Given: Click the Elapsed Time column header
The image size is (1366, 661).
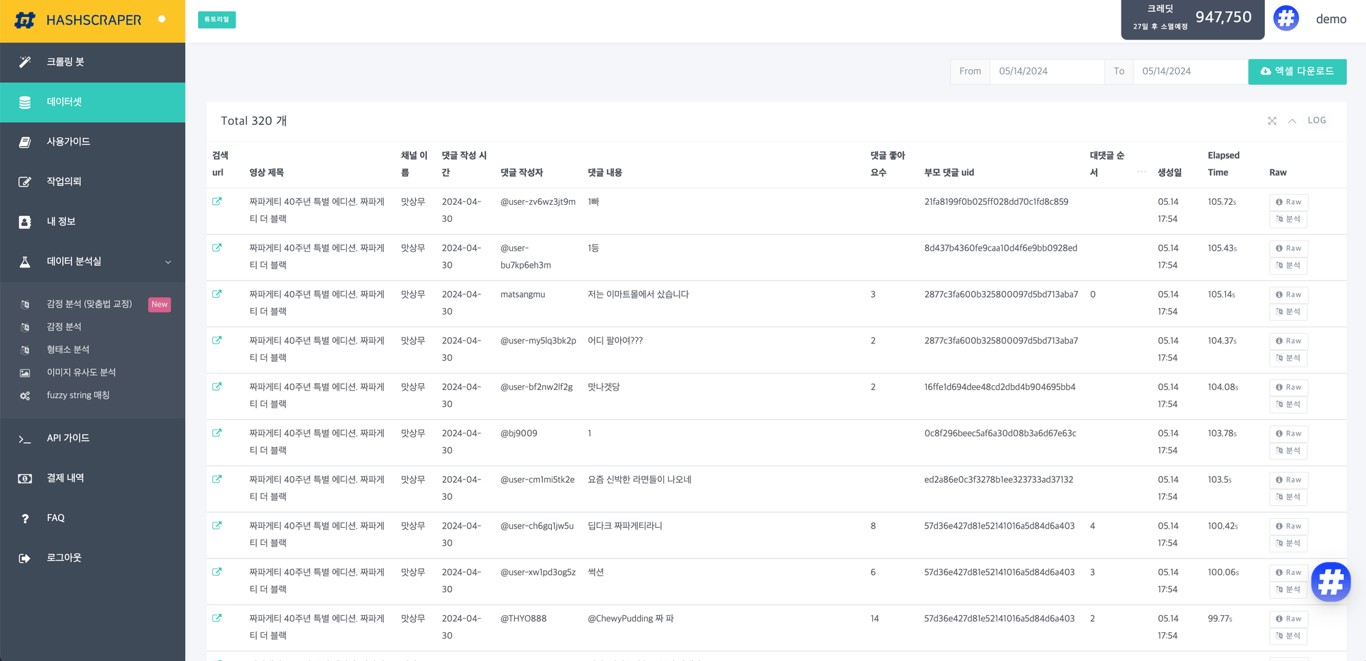Looking at the screenshot, I should pos(1224,164).
